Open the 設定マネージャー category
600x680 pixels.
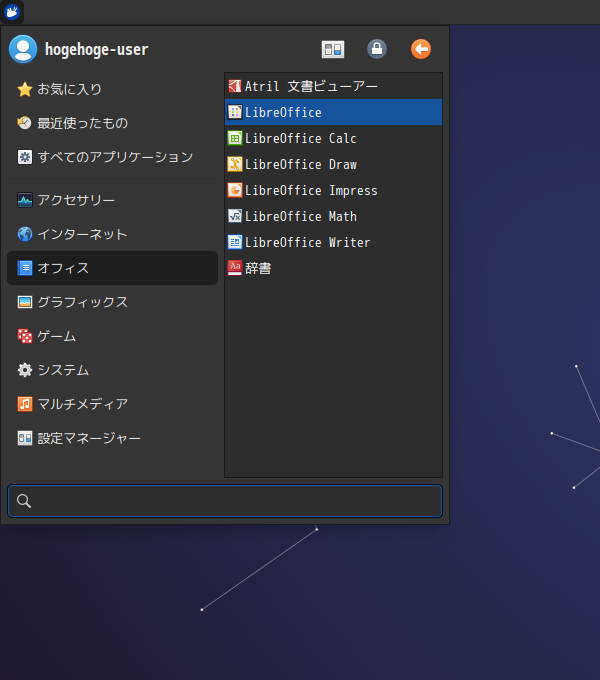[x=112, y=438]
